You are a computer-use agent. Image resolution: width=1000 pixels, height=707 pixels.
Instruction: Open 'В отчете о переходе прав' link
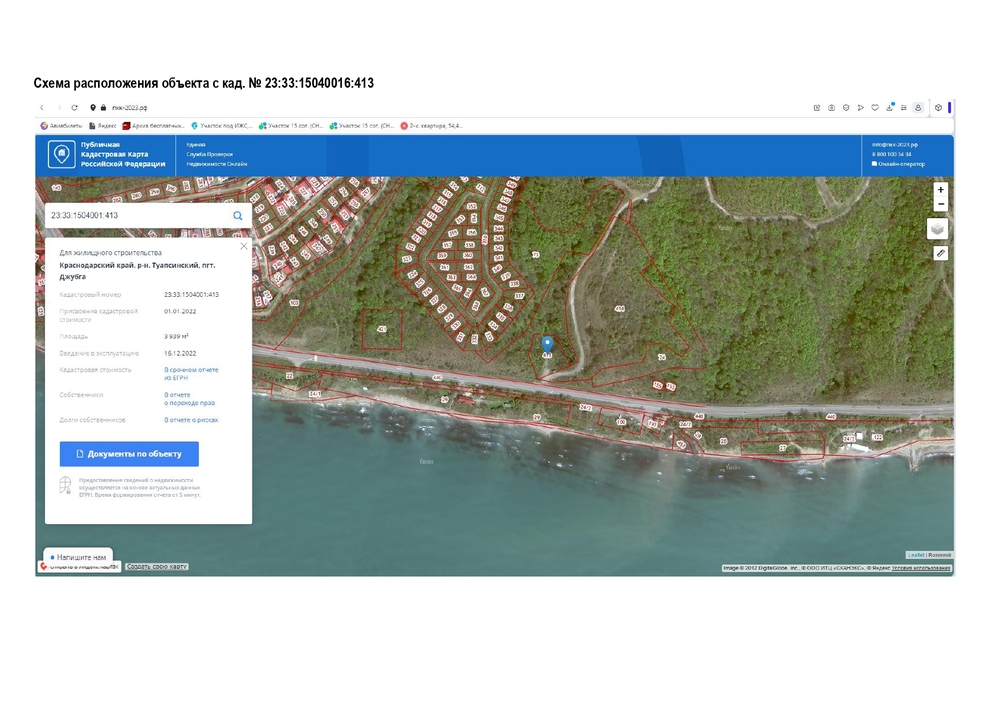pyautogui.click(x=190, y=398)
